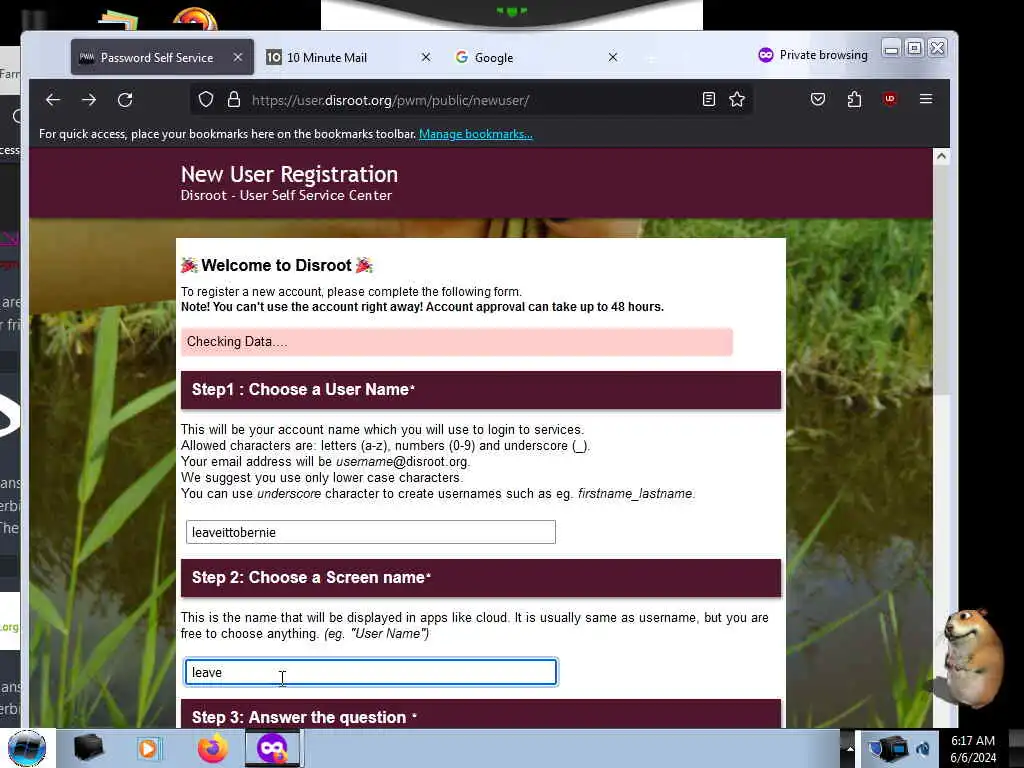The width and height of the screenshot is (1024, 768).
Task: Click the padlock site security icon
Action: [234, 100]
